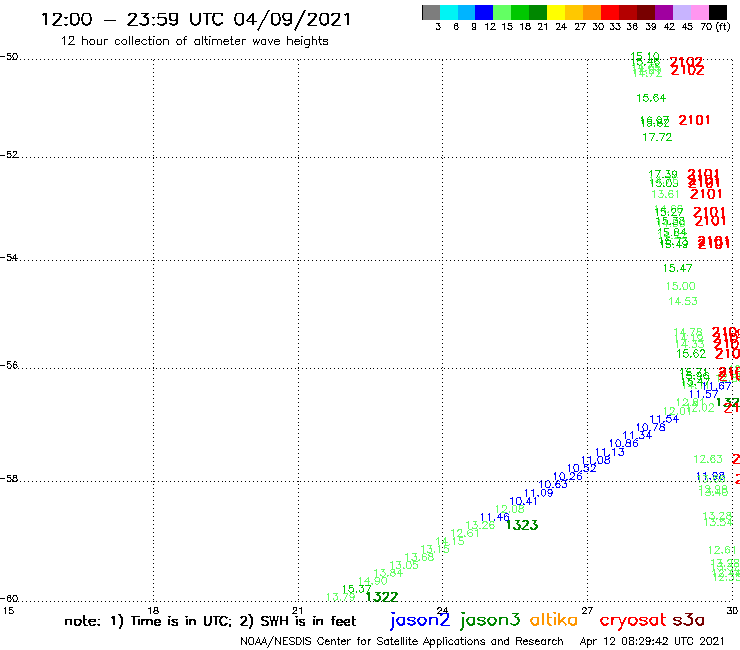Click the green track value '13.79'
Screen dimensions: 740x650
coord(340,597)
